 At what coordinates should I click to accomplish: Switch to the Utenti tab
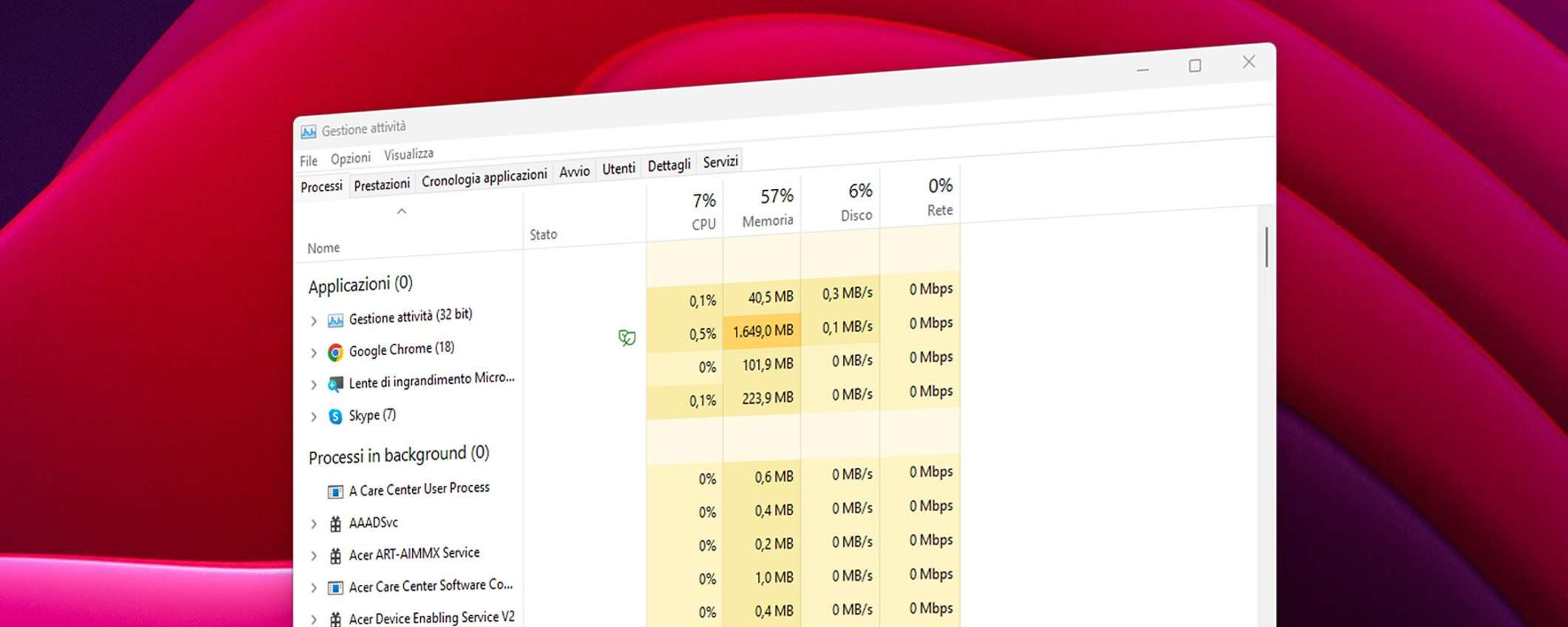pyautogui.click(x=618, y=169)
